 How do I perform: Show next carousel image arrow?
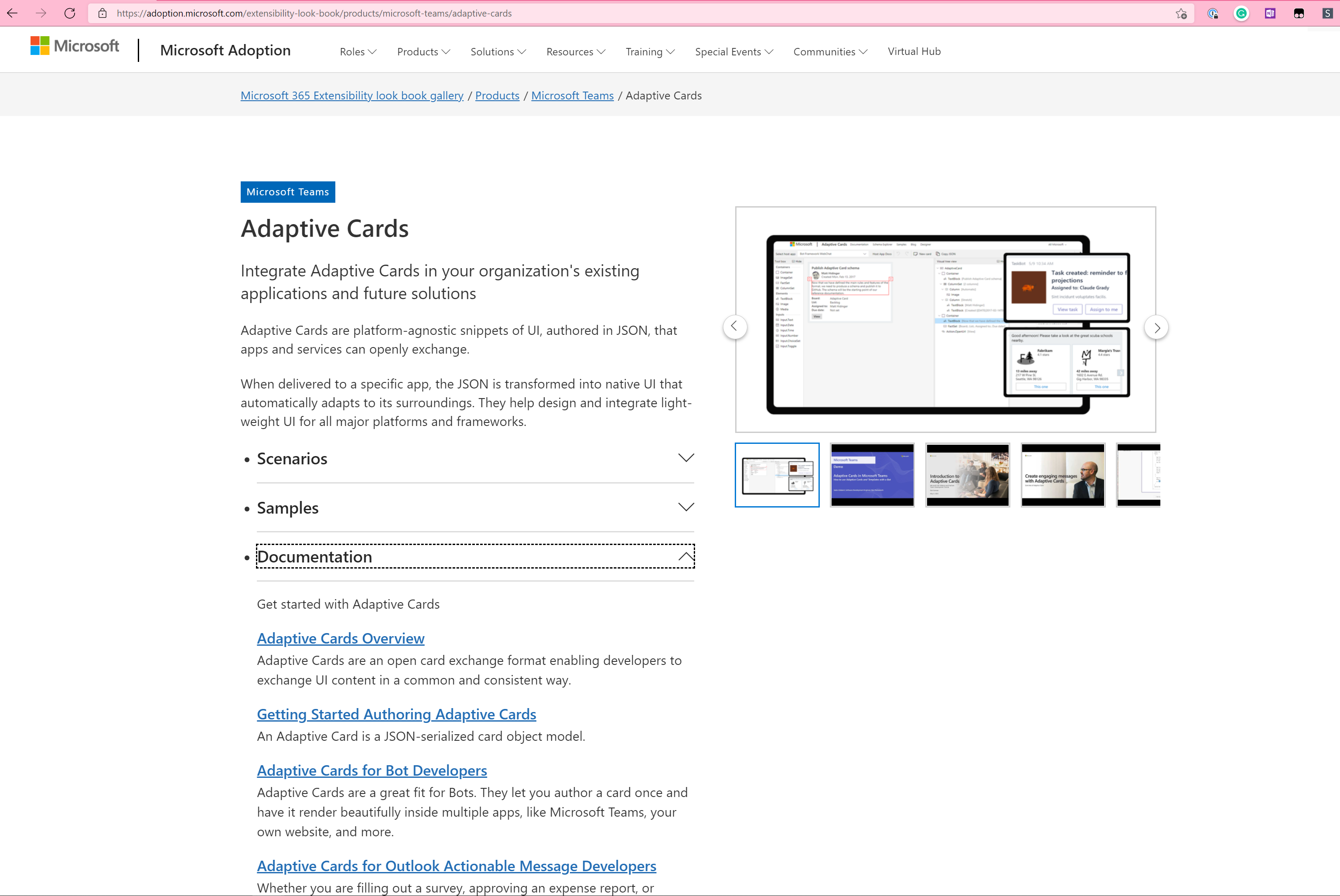pos(1156,327)
